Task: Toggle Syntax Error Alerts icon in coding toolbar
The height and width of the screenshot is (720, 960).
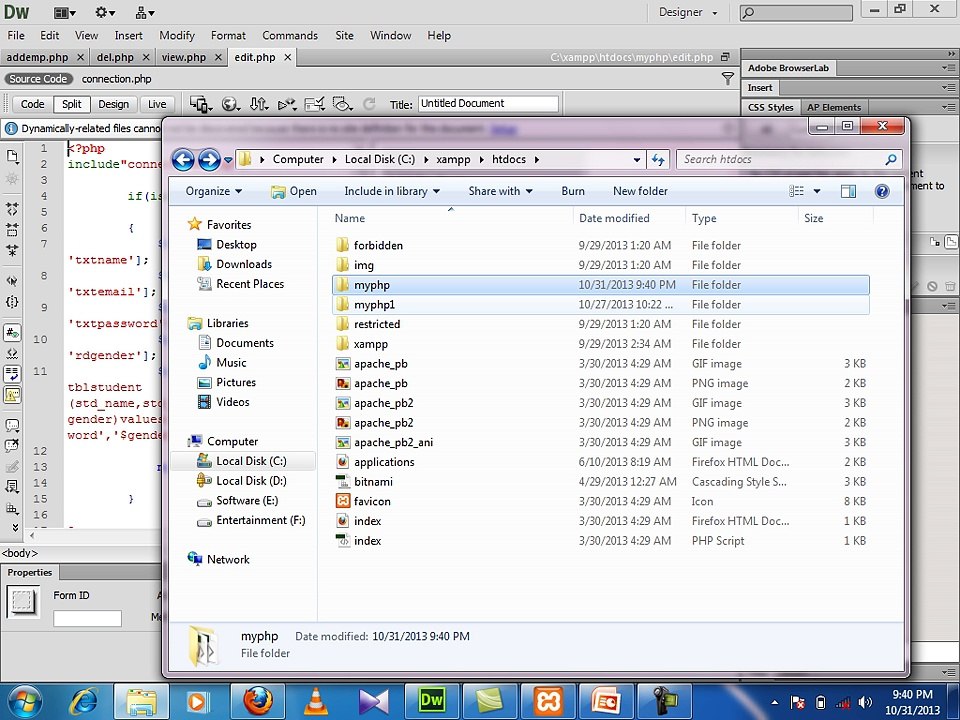Action: pyautogui.click(x=12, y=394)
